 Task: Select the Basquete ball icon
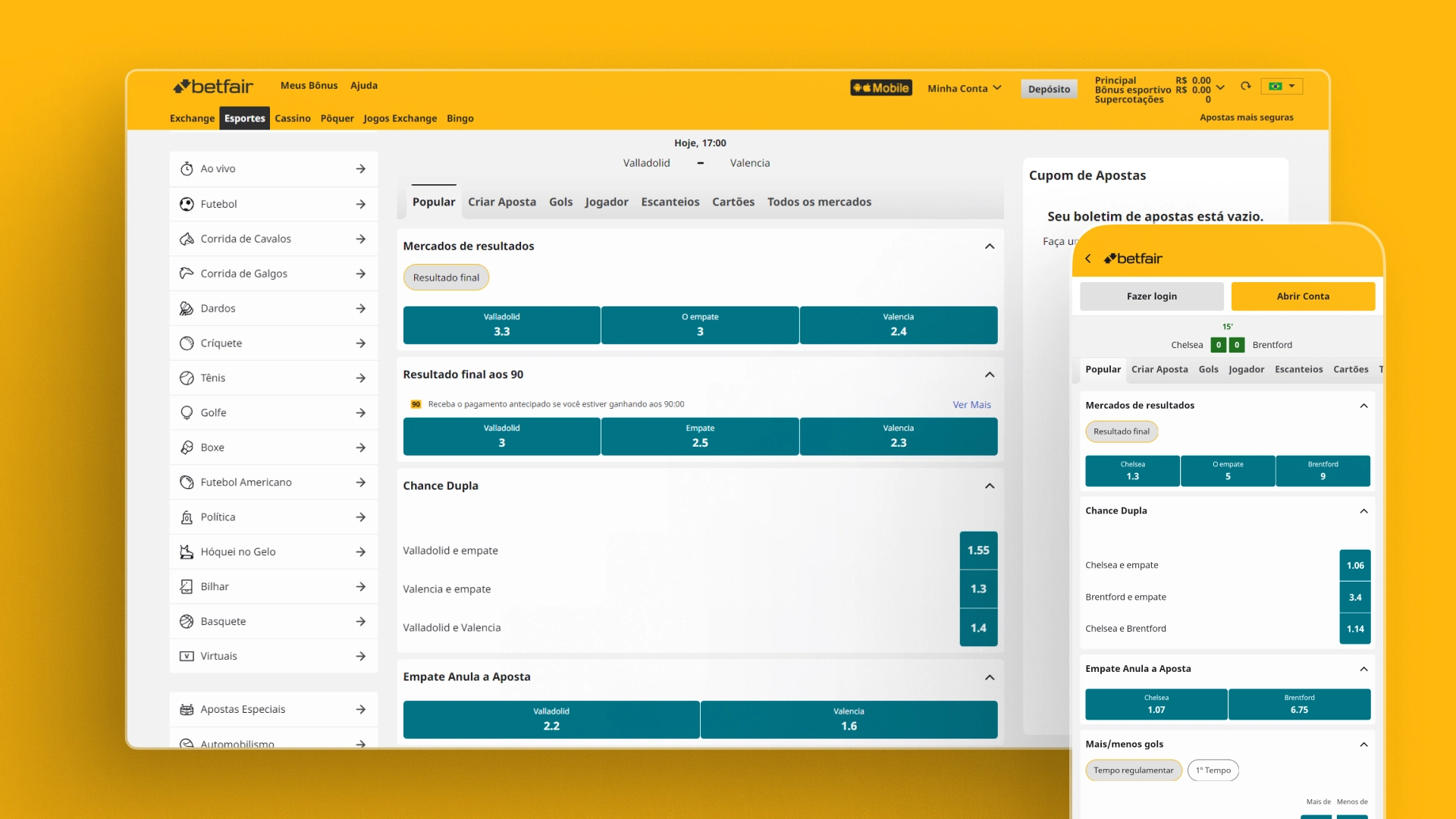[x=187, y=622]
